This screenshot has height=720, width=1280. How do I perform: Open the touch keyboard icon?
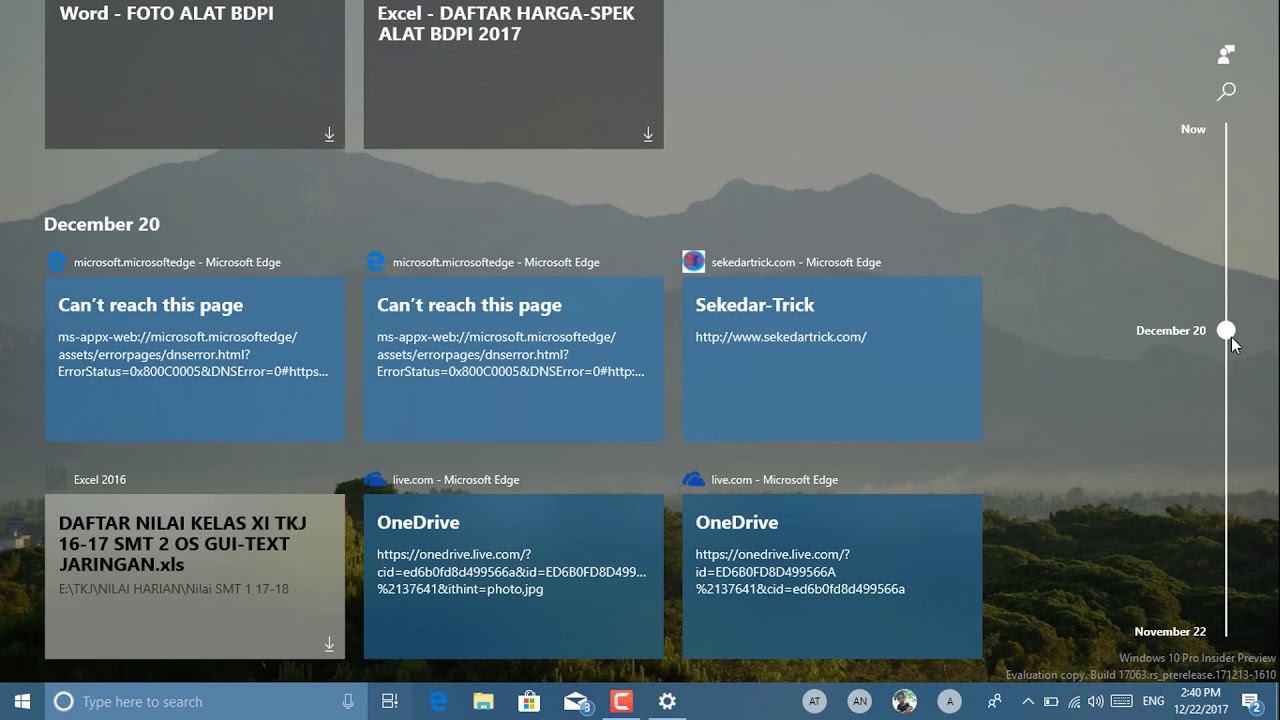click(1121, 702)
